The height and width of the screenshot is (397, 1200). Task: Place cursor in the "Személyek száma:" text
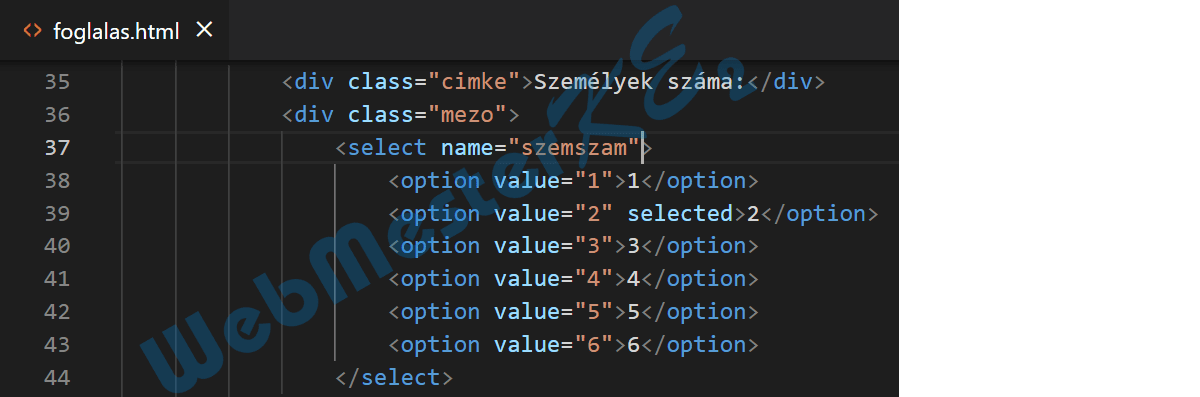640,82
